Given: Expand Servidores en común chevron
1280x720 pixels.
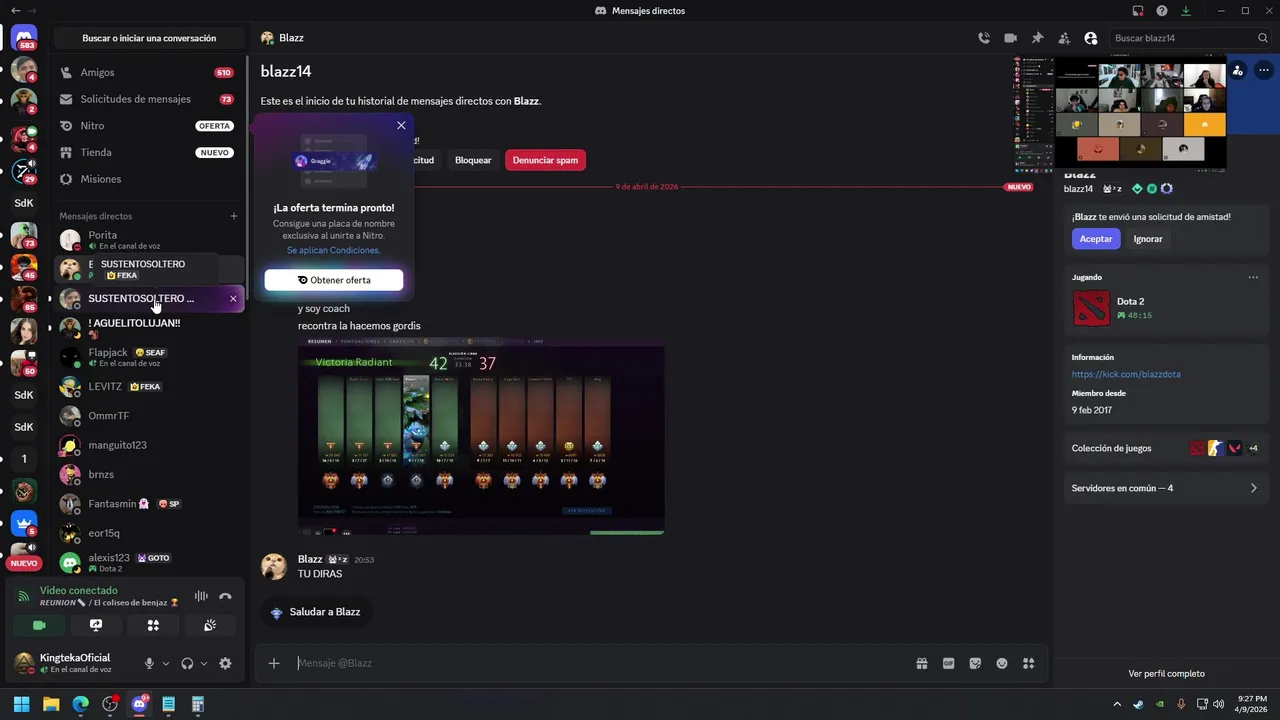Looking at the screenshot, I should click(1253, 488).
